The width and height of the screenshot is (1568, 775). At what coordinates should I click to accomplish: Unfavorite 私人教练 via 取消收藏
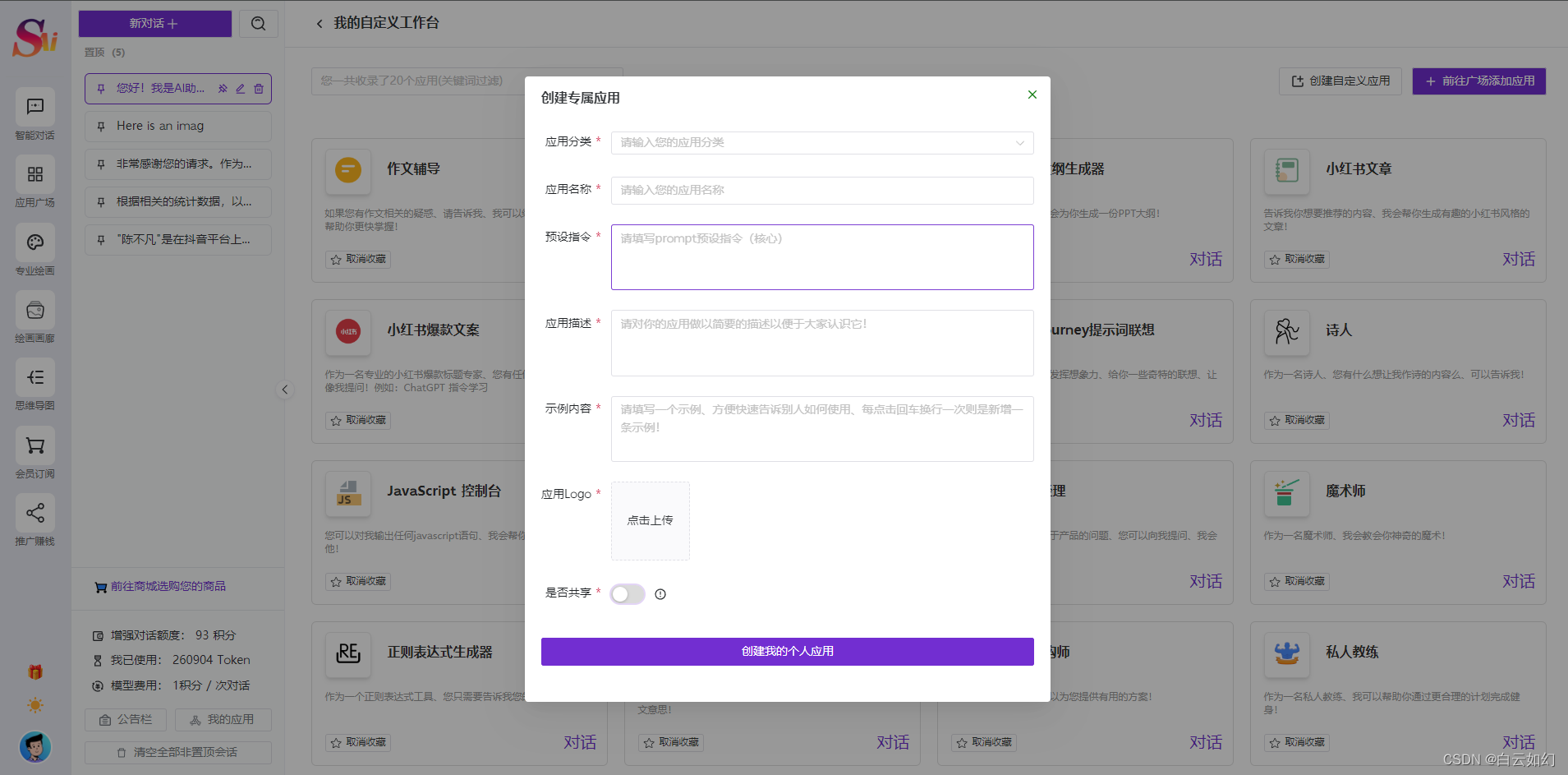pos(1297,742)
